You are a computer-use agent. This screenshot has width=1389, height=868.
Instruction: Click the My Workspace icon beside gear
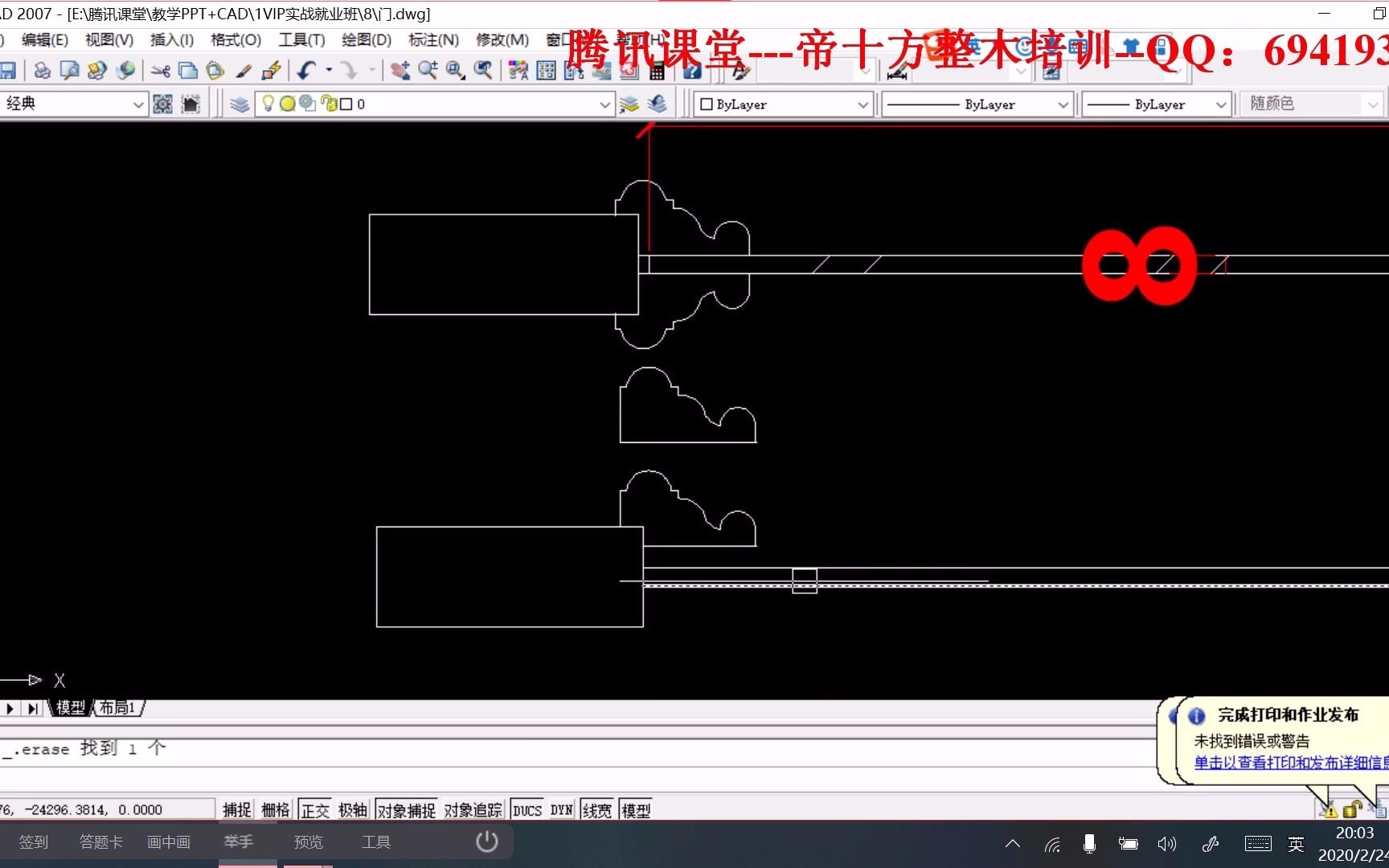coord(191,104)
